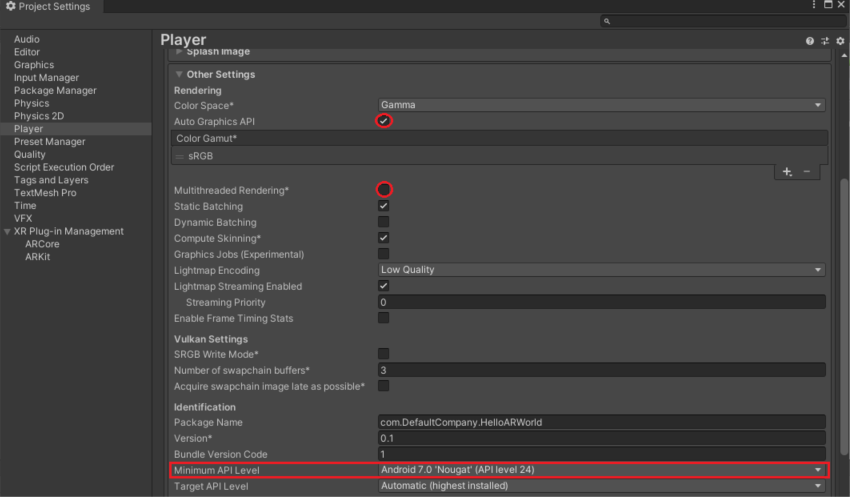Enable the Multithreaded Rendering checkbox
Image resolution: width=850 pixels, height=497 pixels.
(x=383, y=190)
